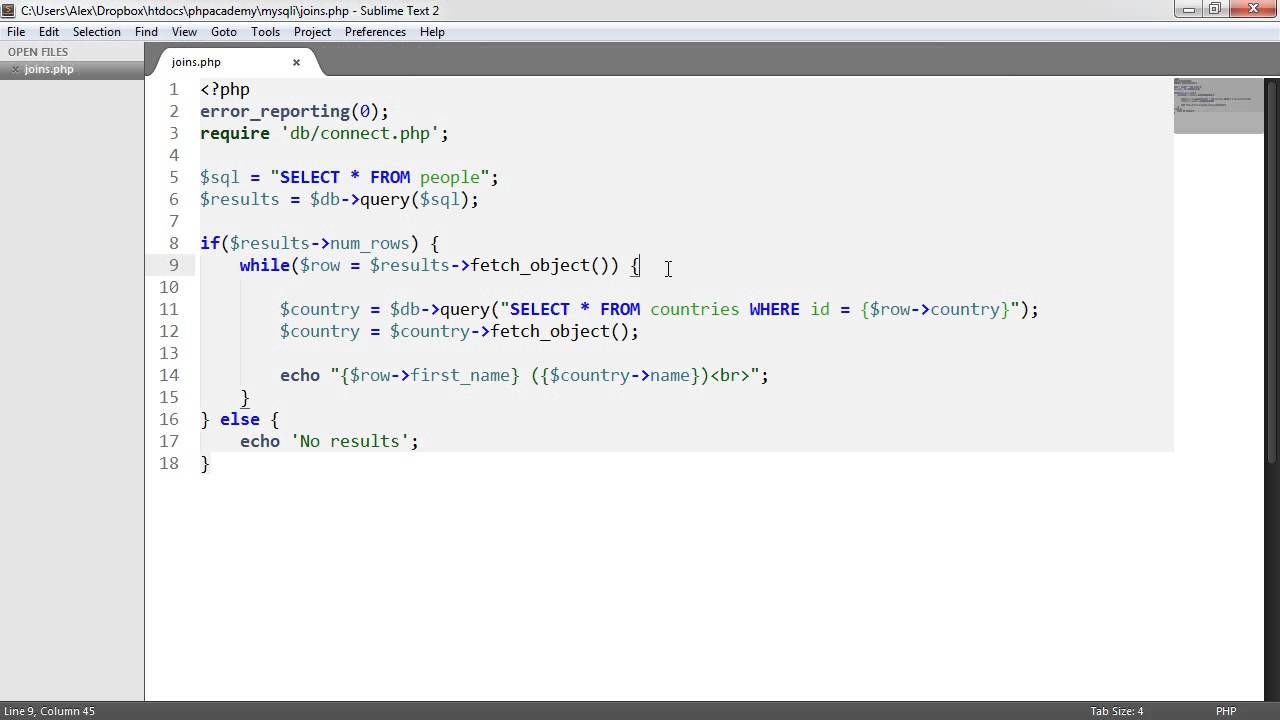Click the countries WHERE id query line

pos(659,309)
